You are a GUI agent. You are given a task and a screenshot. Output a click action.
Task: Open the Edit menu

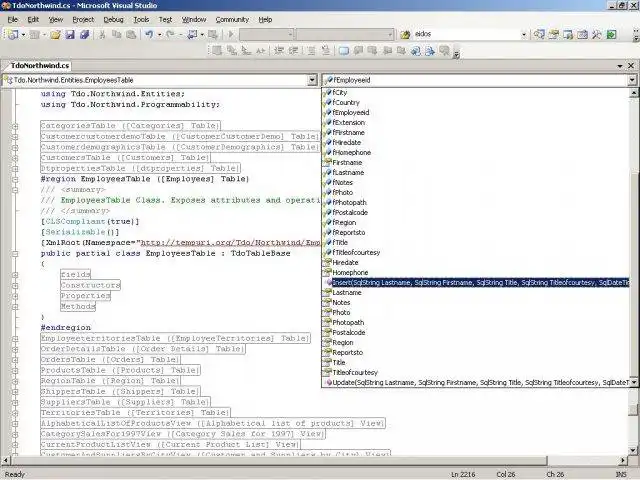tap(33, 20)
